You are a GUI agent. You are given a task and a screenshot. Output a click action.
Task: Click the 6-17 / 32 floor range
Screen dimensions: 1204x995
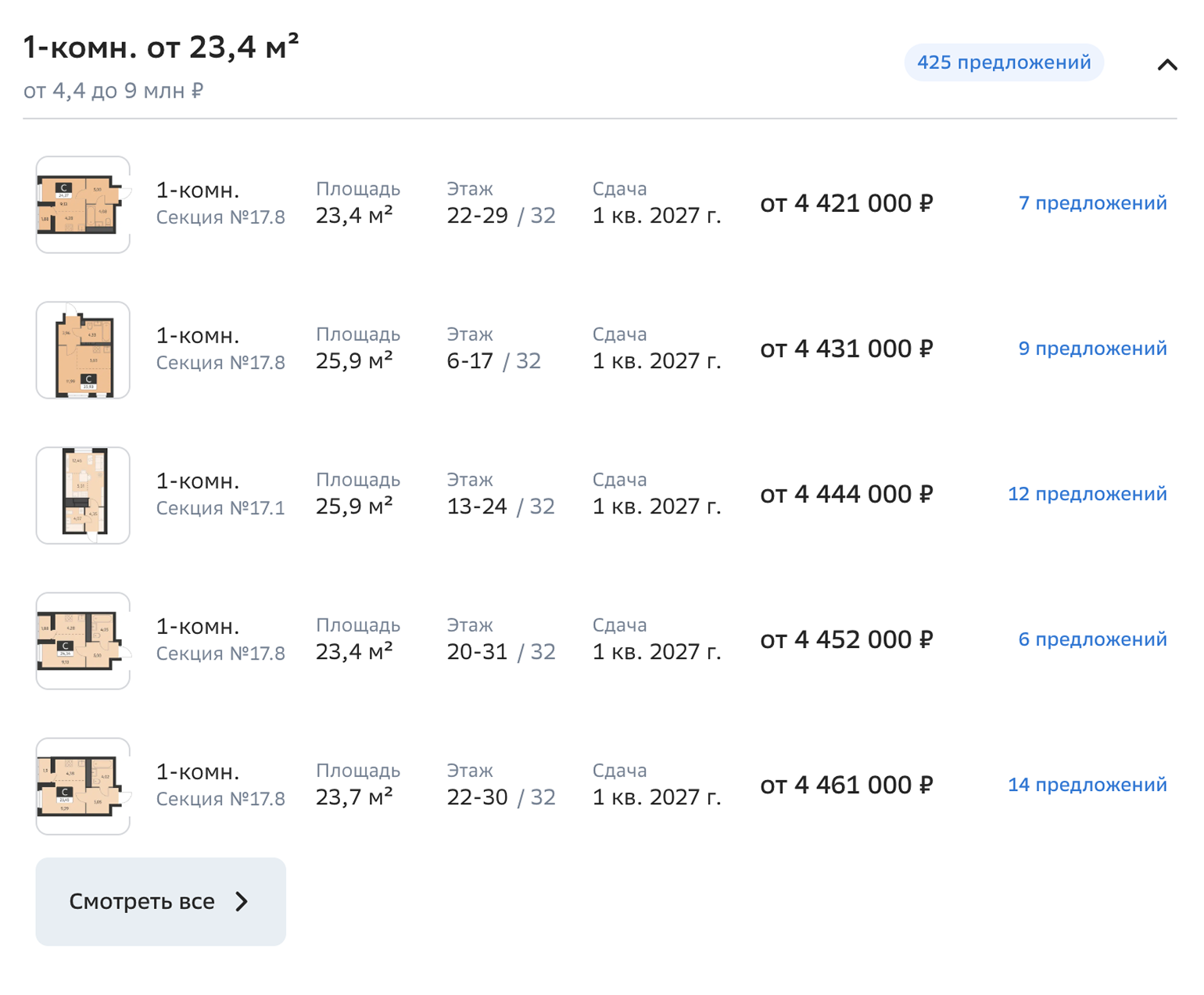493,361
